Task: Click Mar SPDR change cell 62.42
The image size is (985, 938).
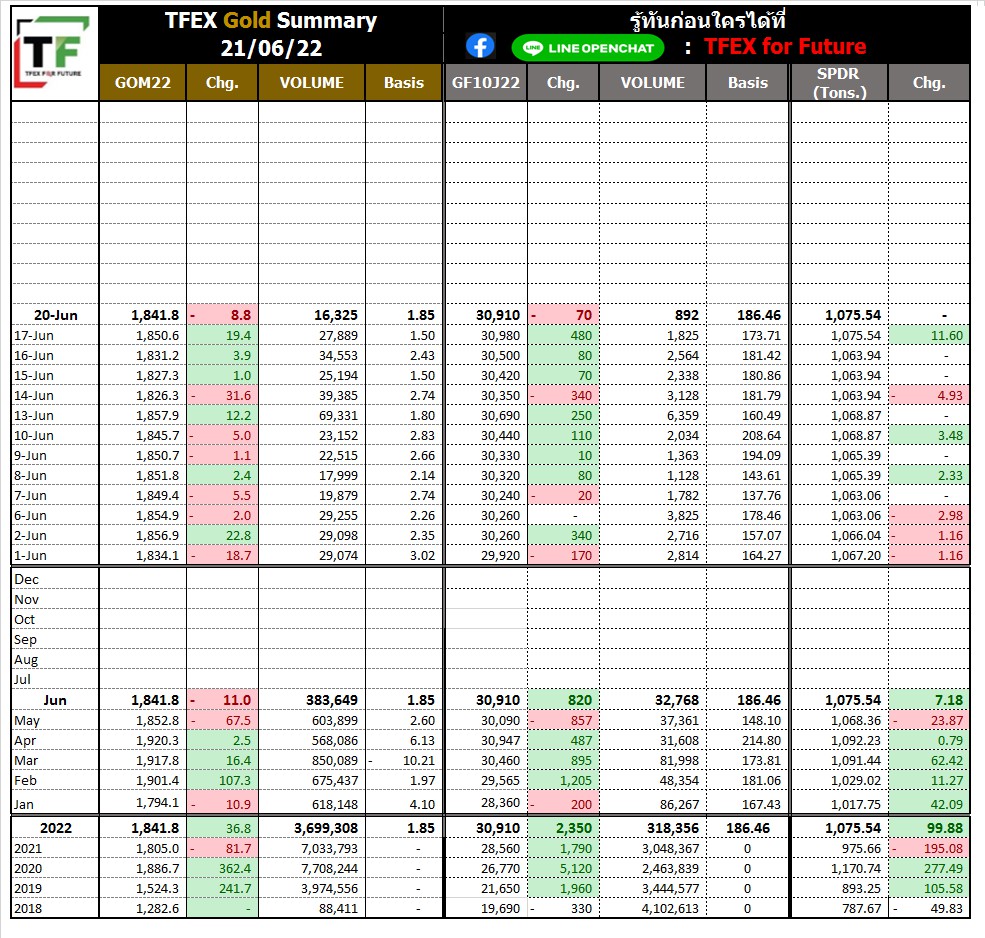Action: pyautogui.click(x=929, y=760)
